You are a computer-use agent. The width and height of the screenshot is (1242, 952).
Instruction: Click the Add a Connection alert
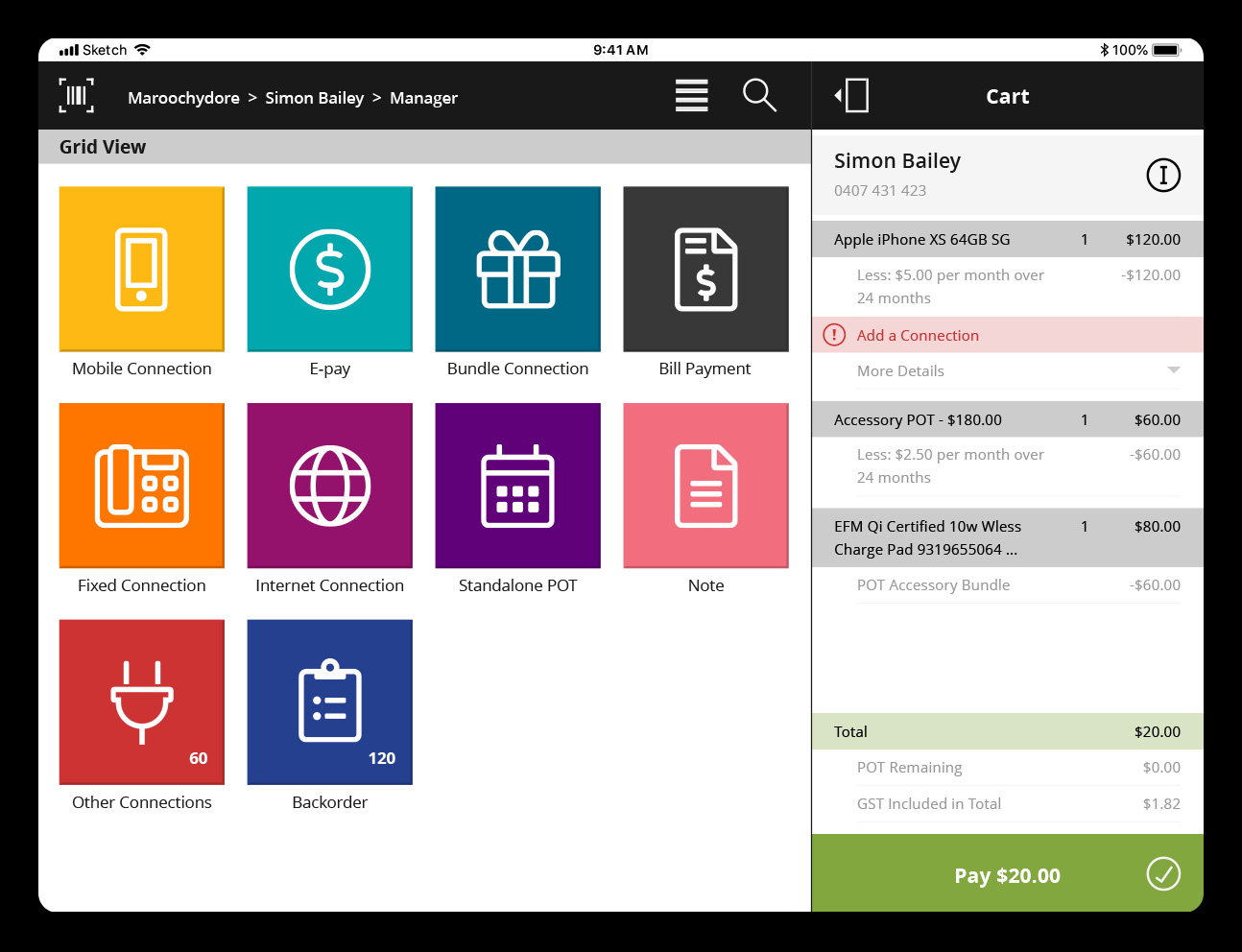pyautogui.click(x=918, y=335)
